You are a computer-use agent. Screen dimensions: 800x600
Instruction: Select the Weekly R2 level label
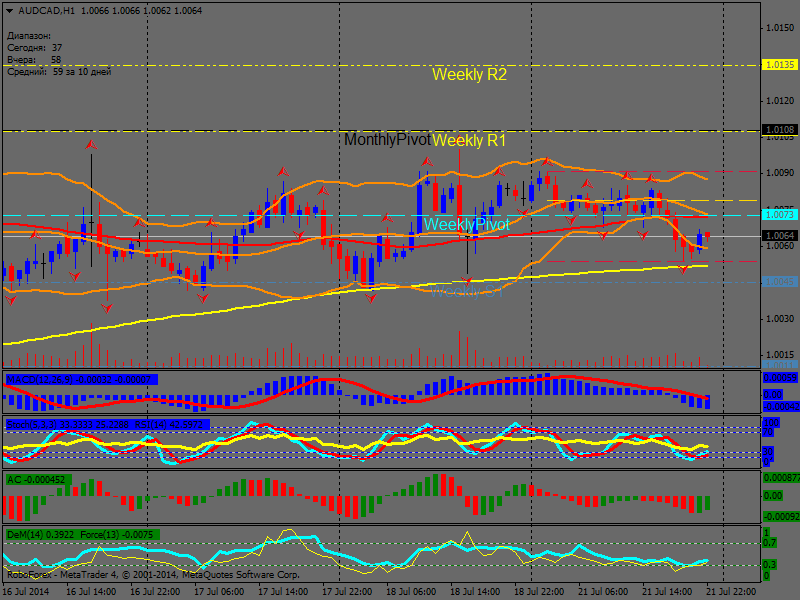[x=469, y=75]
